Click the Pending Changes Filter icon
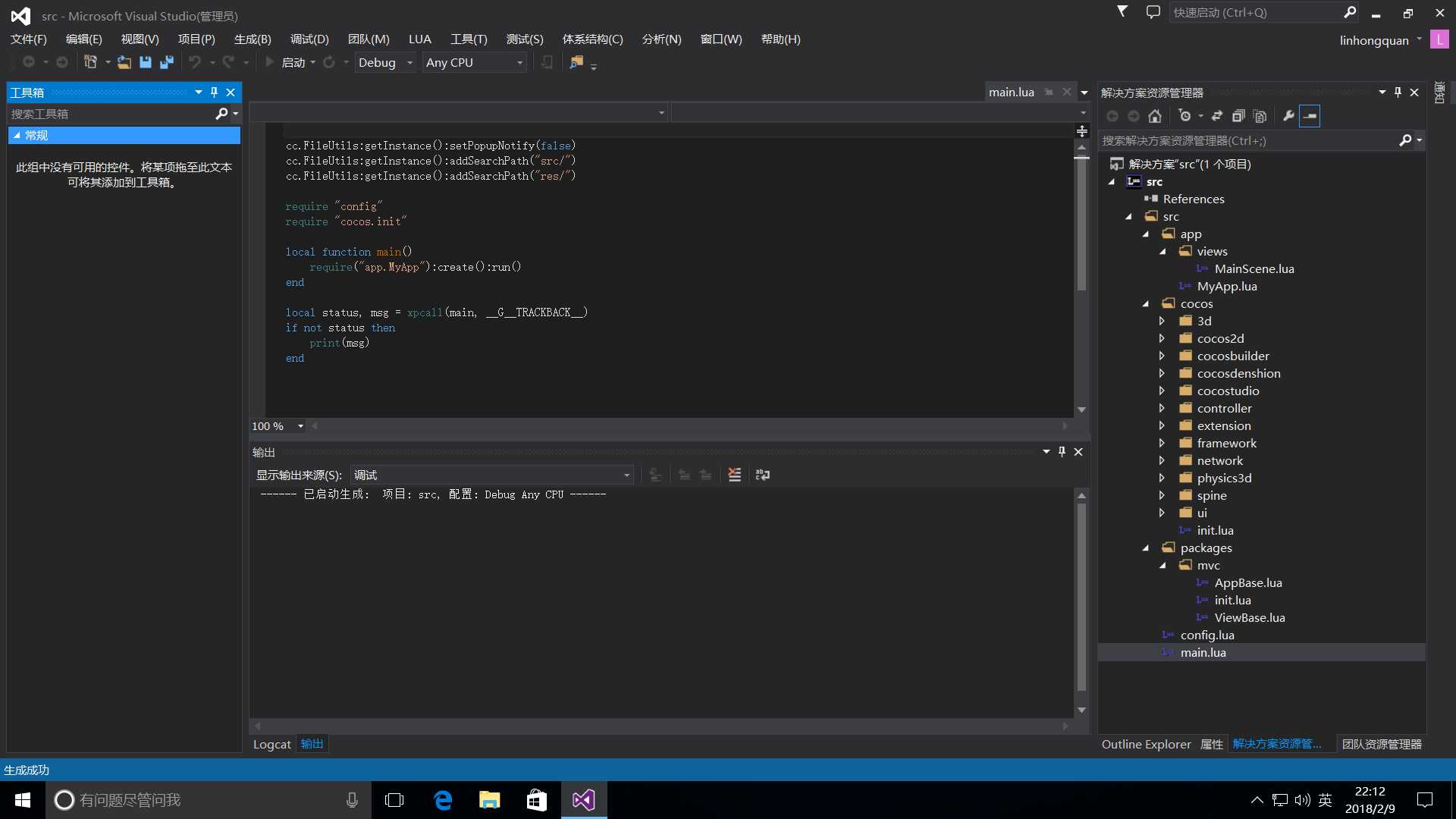The width and height of the screenshot is (1456, 819). [x=1185, y=116]
